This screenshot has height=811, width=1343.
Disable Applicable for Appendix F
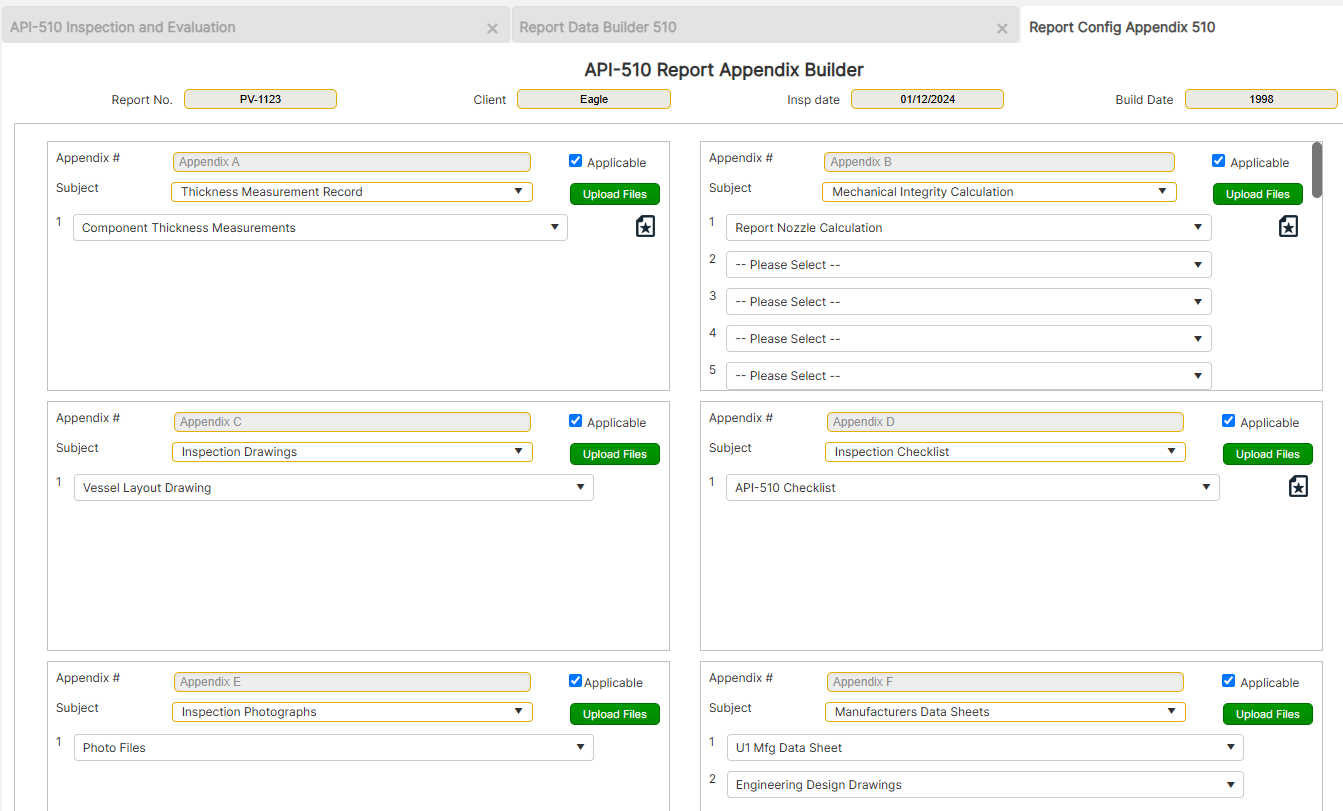1228,680
